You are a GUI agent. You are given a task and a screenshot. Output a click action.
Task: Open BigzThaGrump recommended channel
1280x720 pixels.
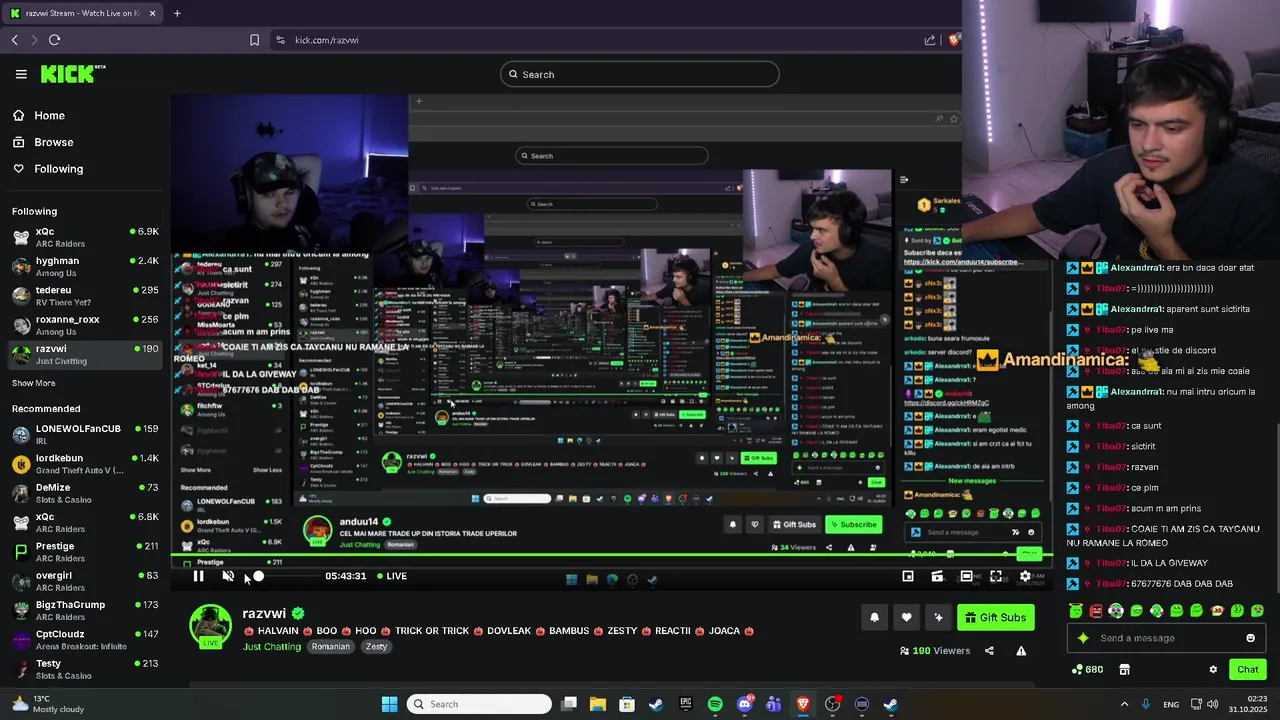point(85,610)
